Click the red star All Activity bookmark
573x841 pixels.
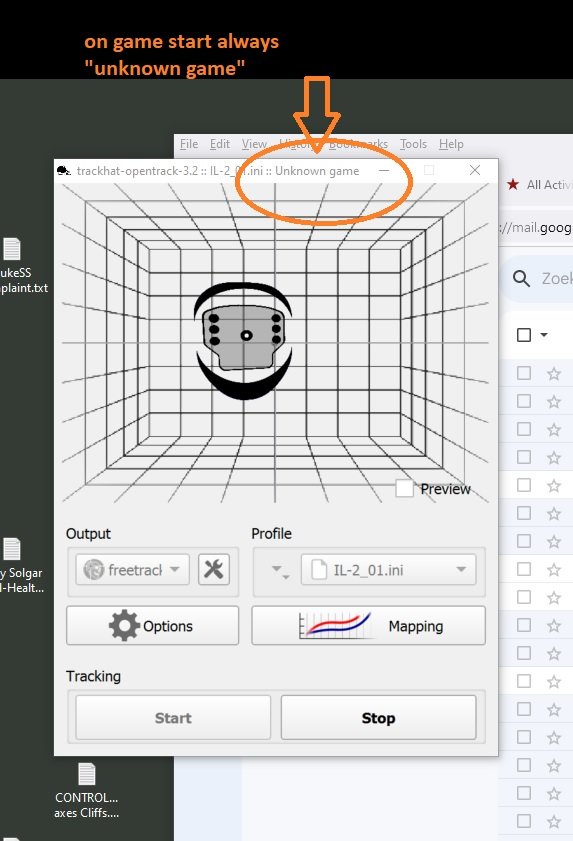(513, 185)
